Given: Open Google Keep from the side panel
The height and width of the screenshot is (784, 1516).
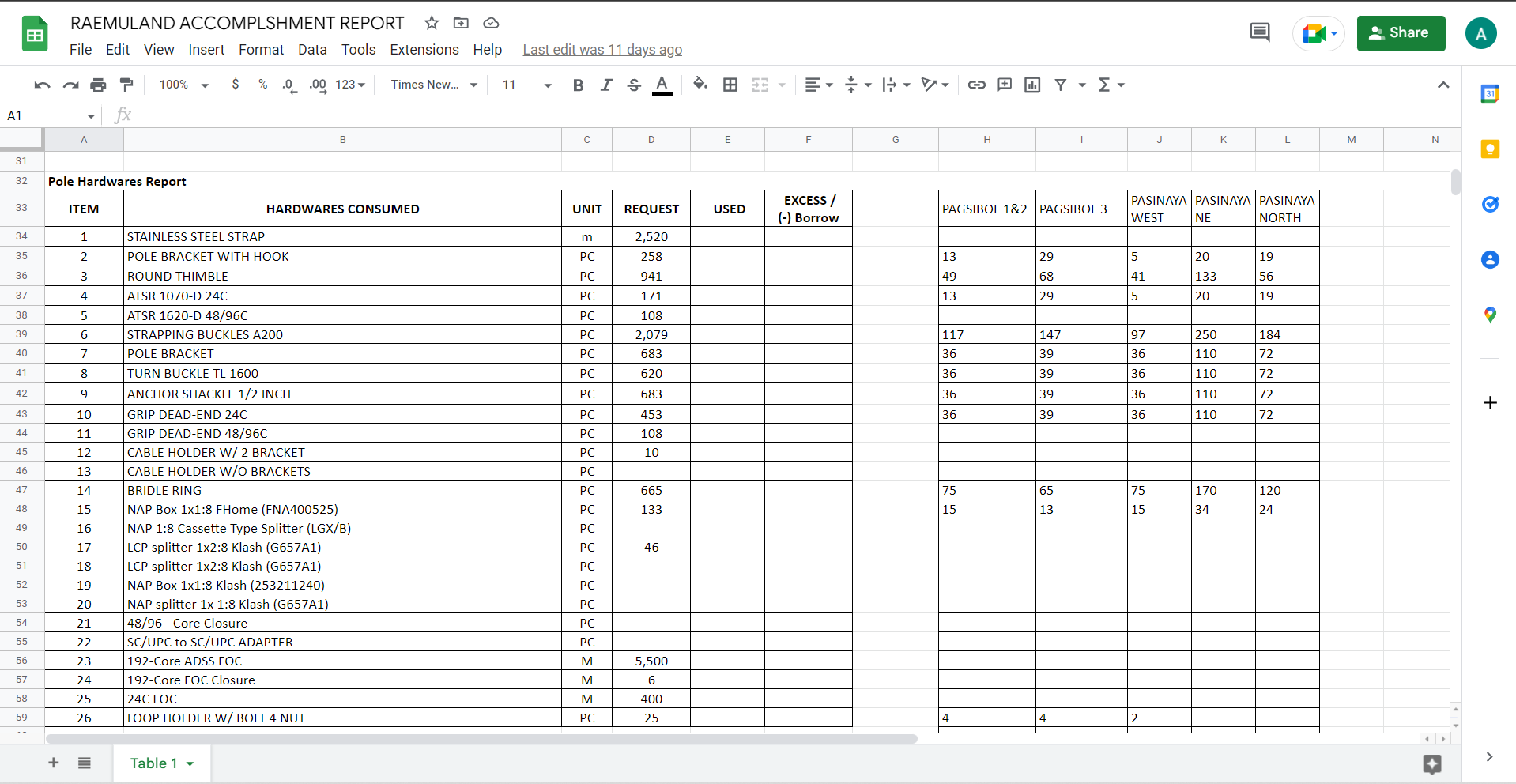Looking at the screenshot, I should pyautogui.click(x=1491, y=149).
